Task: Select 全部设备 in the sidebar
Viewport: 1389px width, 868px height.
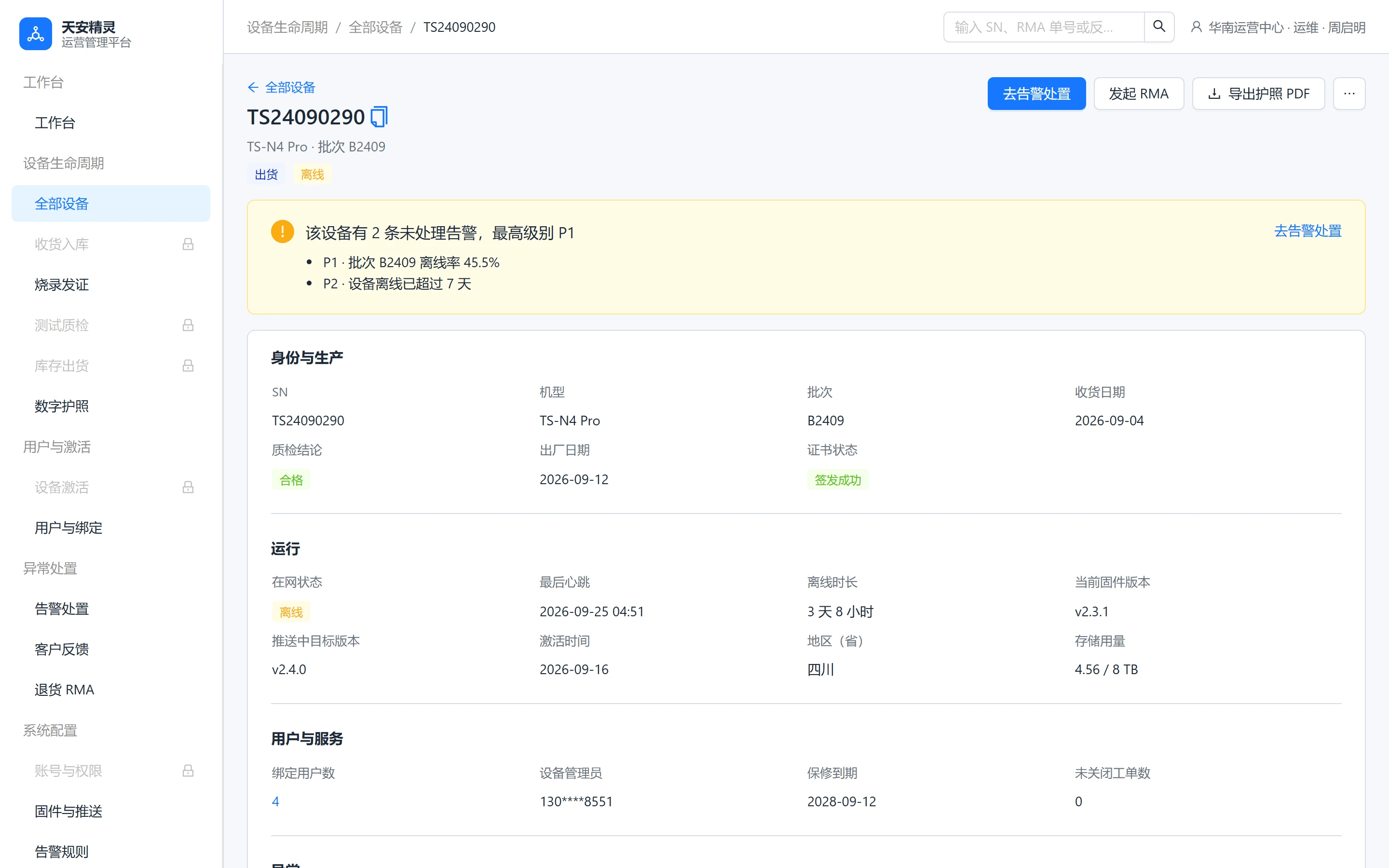Action: 111,203
